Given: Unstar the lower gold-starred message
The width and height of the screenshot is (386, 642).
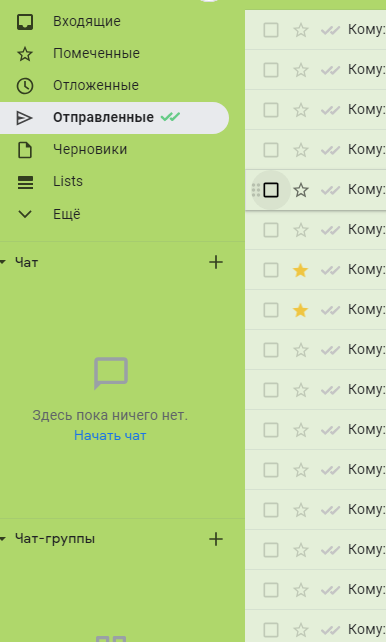Looking at the screenshot, I should [x=301, y=310].
